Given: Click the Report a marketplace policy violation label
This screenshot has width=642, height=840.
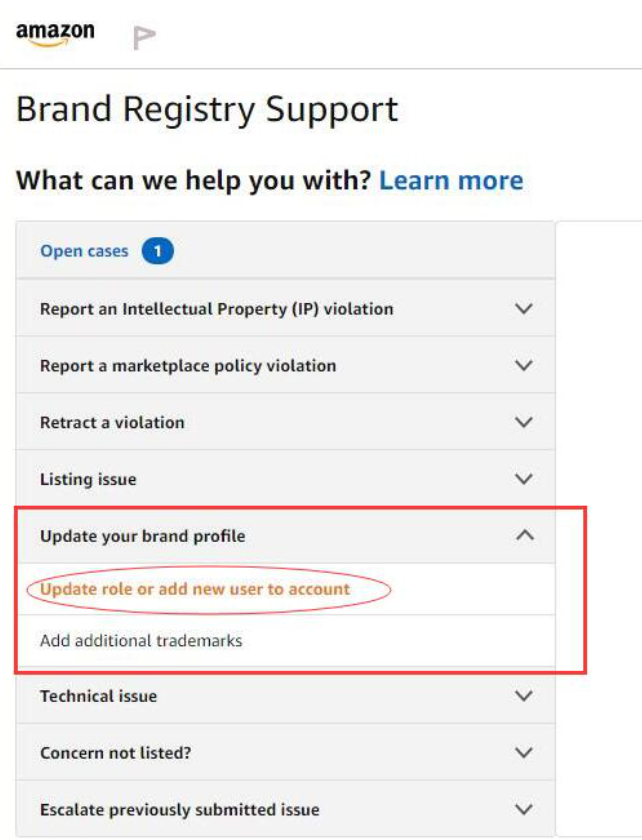Looking at the screenshot, I should pyautogui.click(x=188, y=365).
